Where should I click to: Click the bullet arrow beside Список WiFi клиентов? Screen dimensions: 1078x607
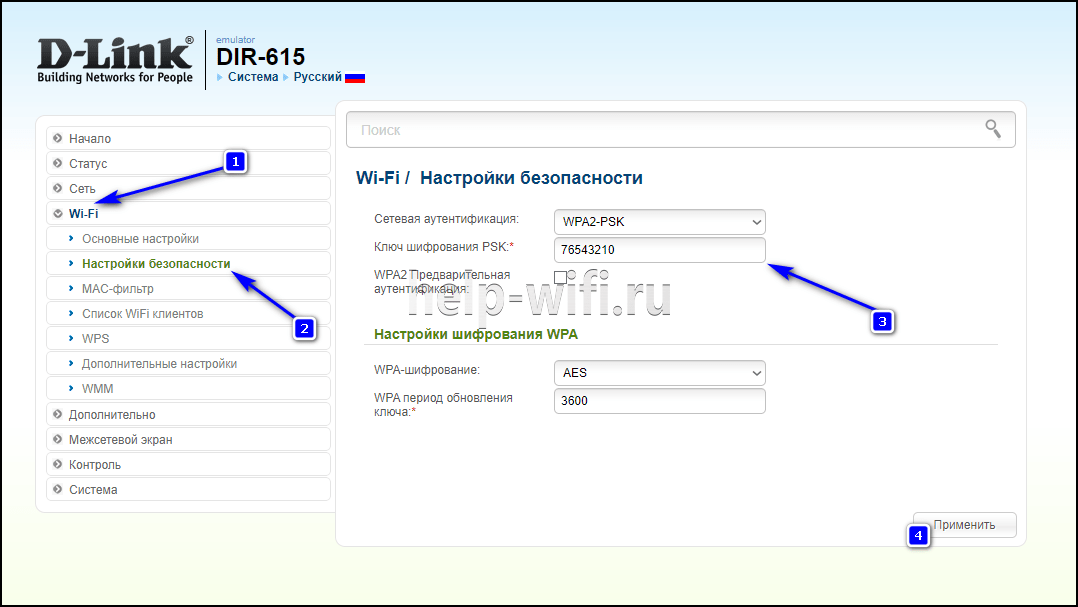click(x=71, y=313)
